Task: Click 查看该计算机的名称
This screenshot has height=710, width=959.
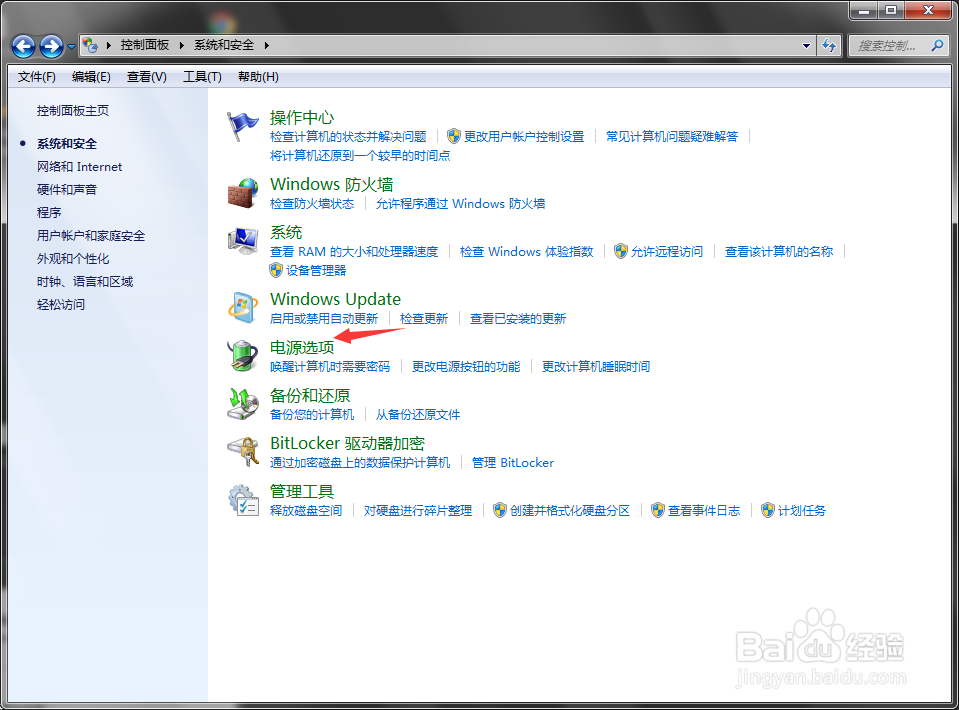Action: (779, 251)
